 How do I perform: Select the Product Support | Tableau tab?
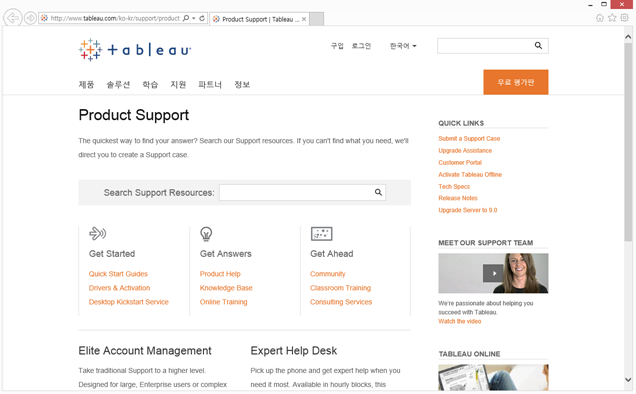[260, 19]
